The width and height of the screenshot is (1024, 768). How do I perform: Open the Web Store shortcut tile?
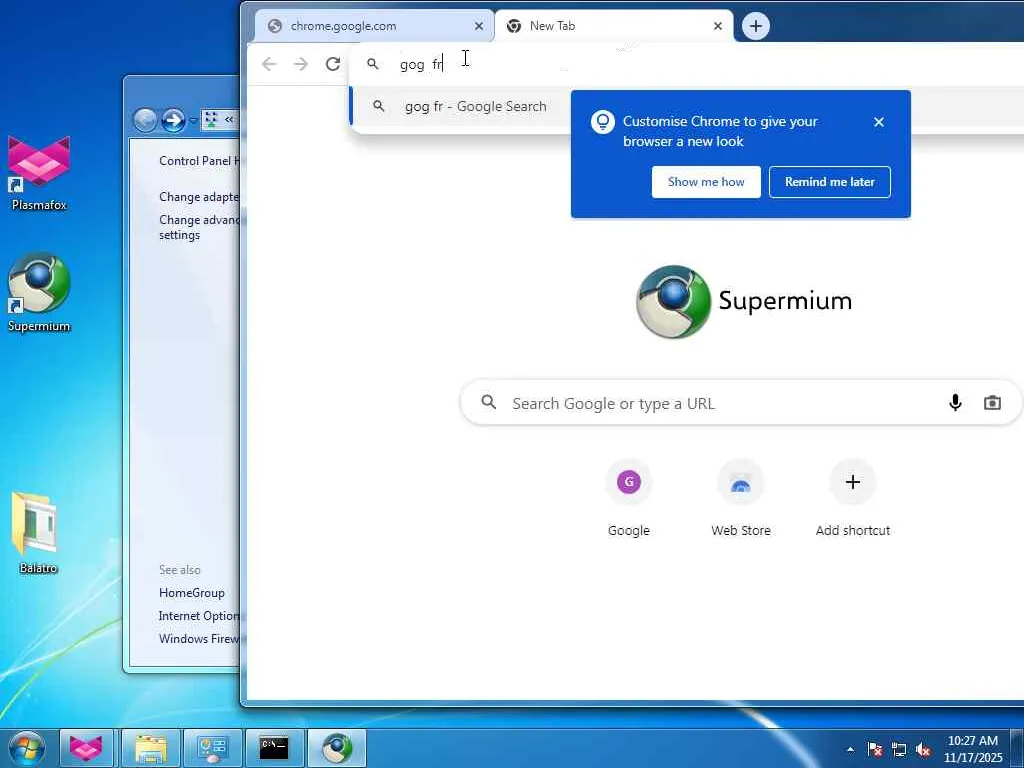coord(741,499)
